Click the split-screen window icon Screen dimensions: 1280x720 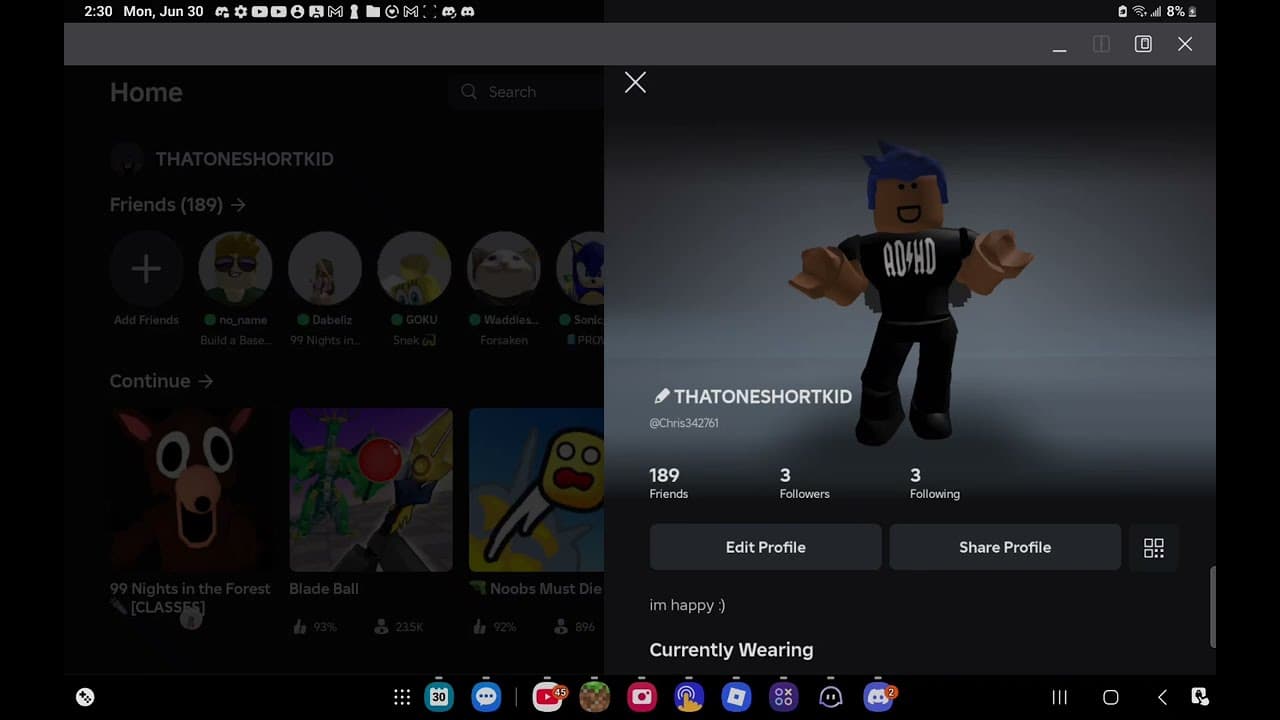1101,44
